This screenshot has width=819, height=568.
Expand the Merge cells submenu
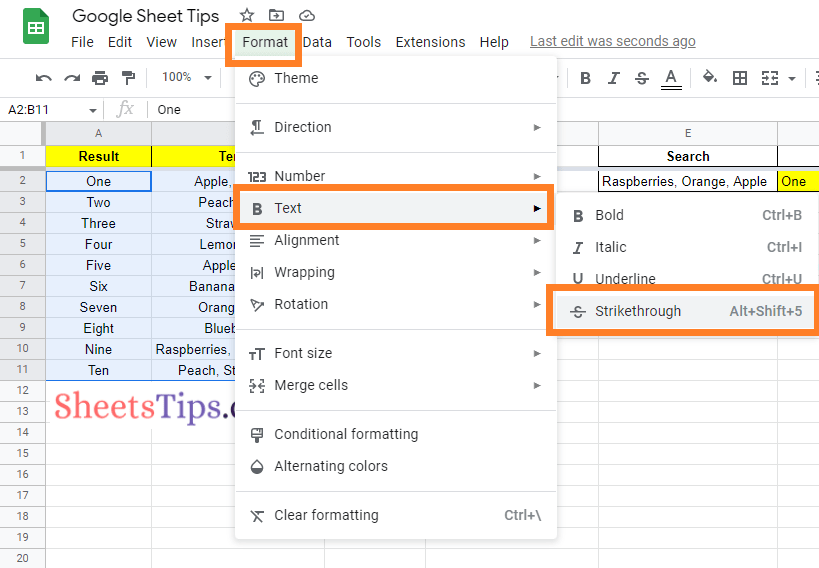pyautogui.click(x=396, y=385)
